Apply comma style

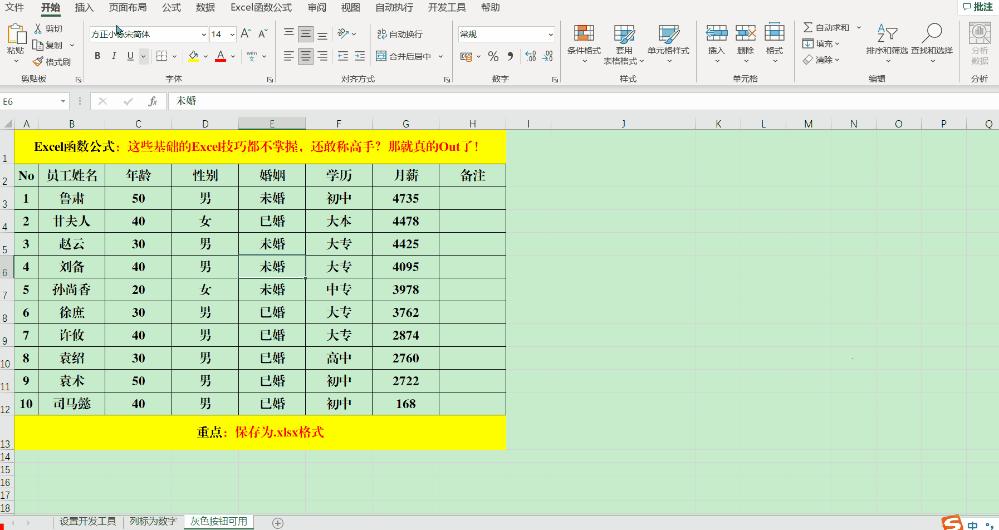510,56
